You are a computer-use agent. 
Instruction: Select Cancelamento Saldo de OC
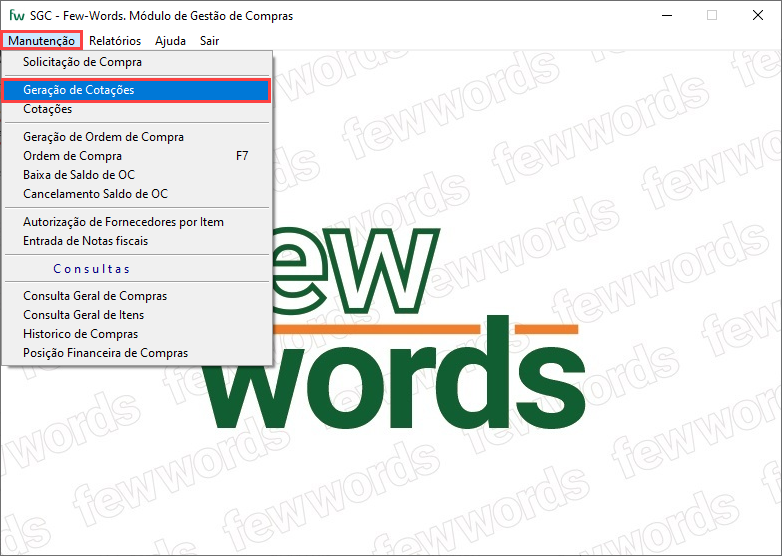pyautogui.click(x=137, y=193)
